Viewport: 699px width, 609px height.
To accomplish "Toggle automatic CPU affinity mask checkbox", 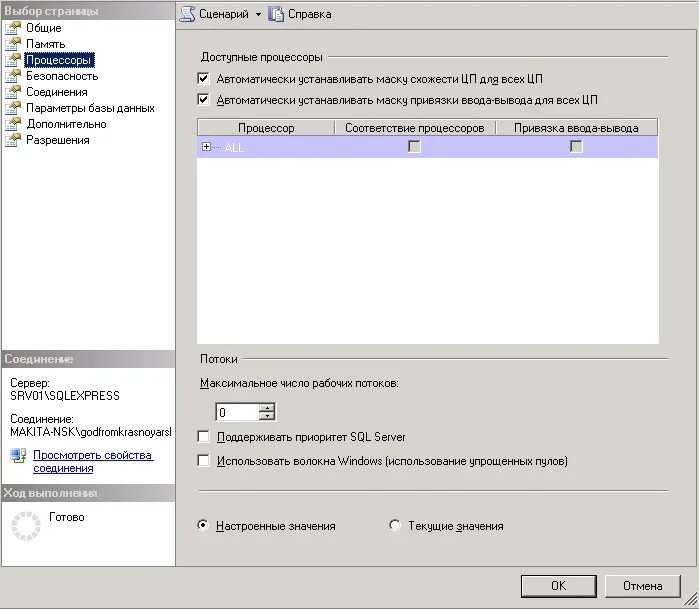I will click(203, 78).
